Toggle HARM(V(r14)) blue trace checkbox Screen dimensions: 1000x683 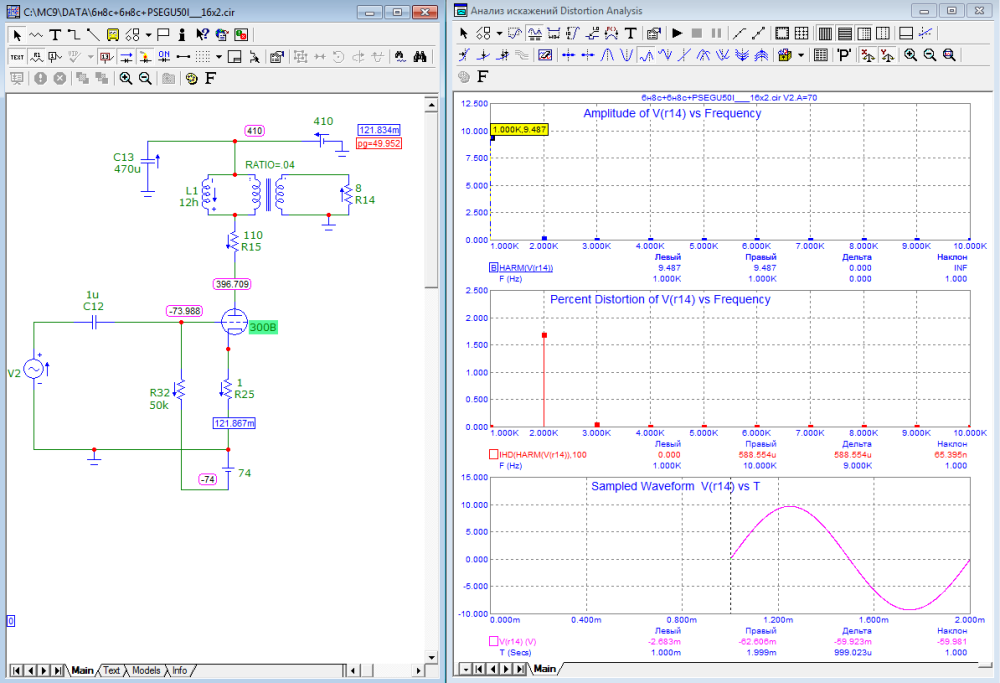pyautogui.click(x=493, y=267)
